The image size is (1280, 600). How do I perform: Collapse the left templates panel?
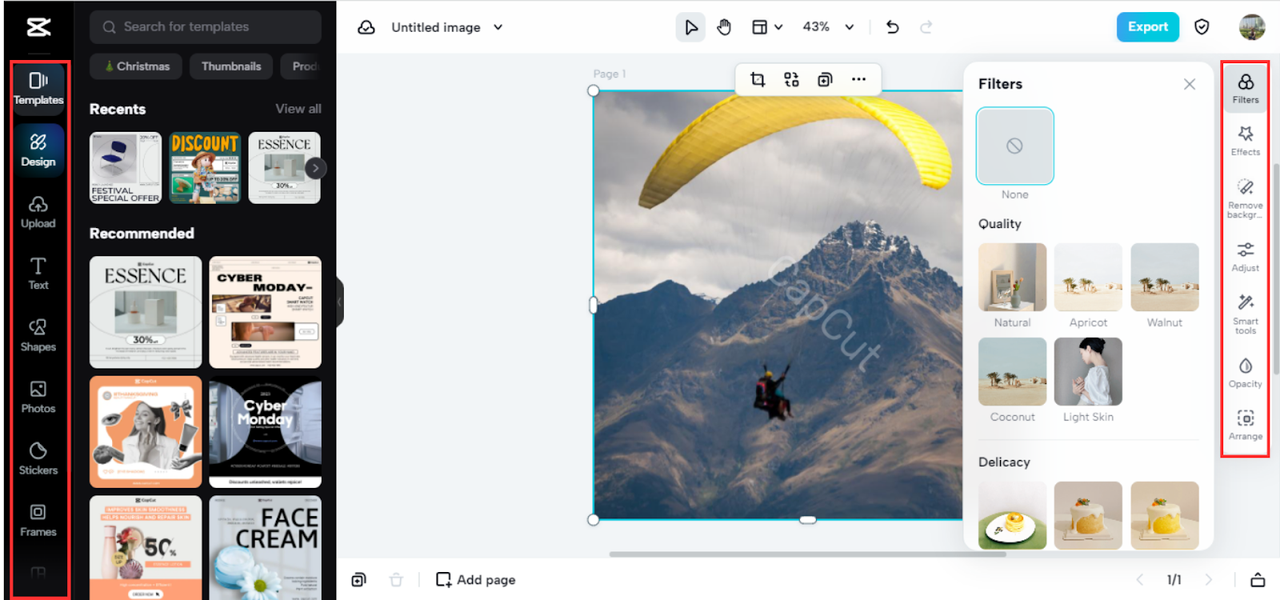[x=339, y=301]
